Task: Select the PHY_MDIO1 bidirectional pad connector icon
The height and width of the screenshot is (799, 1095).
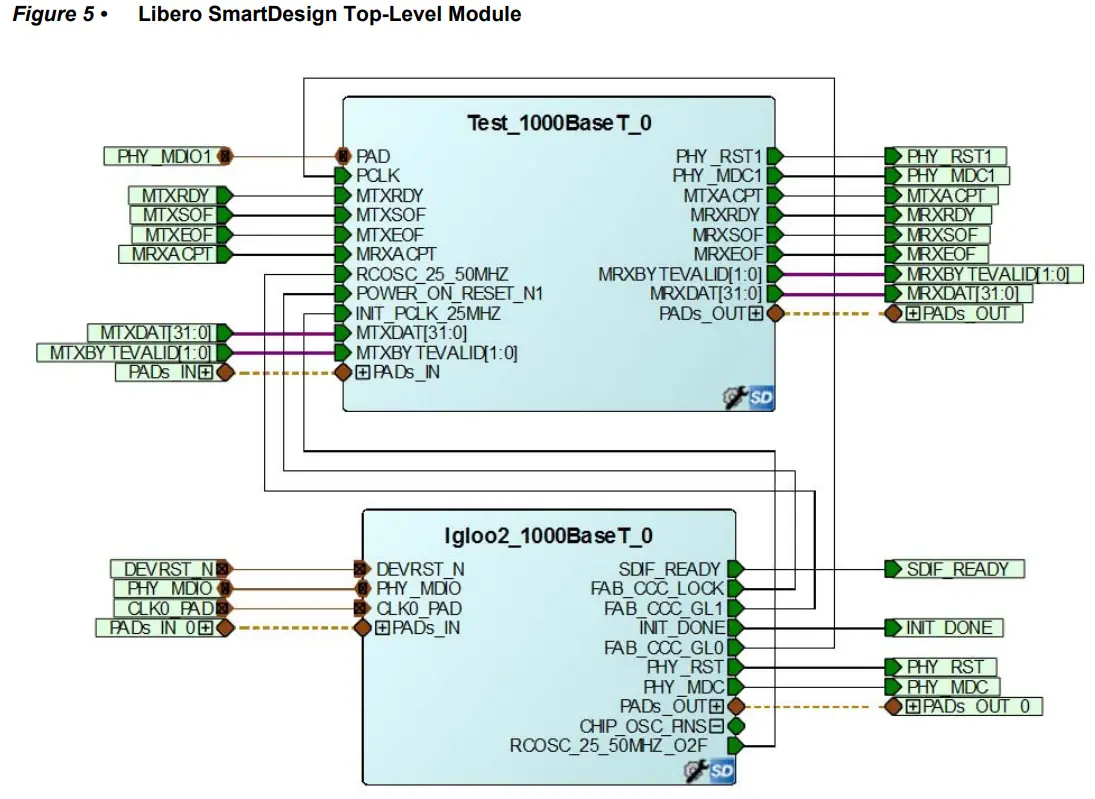Action: [227, 156]
